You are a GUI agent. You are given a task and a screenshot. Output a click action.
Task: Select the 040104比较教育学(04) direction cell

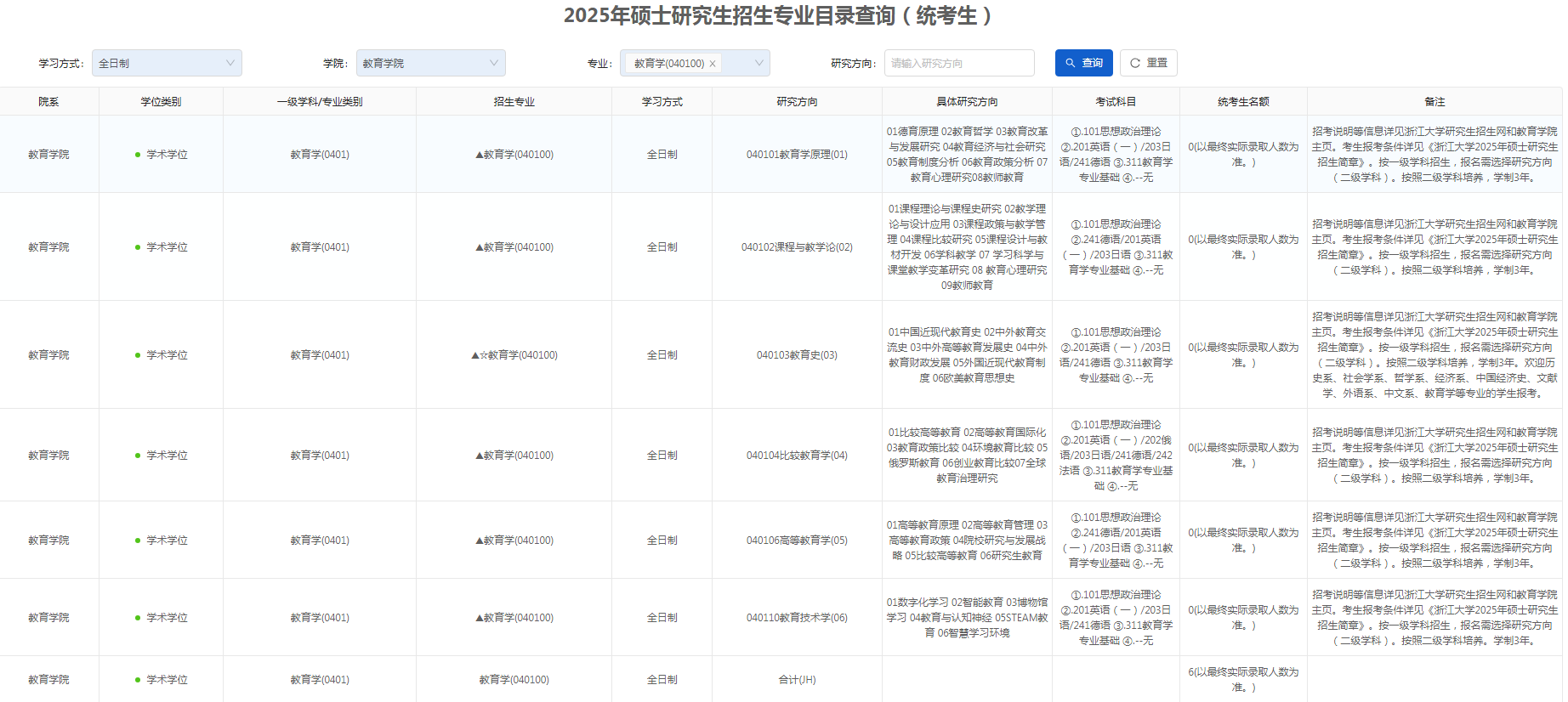[796, 456]
